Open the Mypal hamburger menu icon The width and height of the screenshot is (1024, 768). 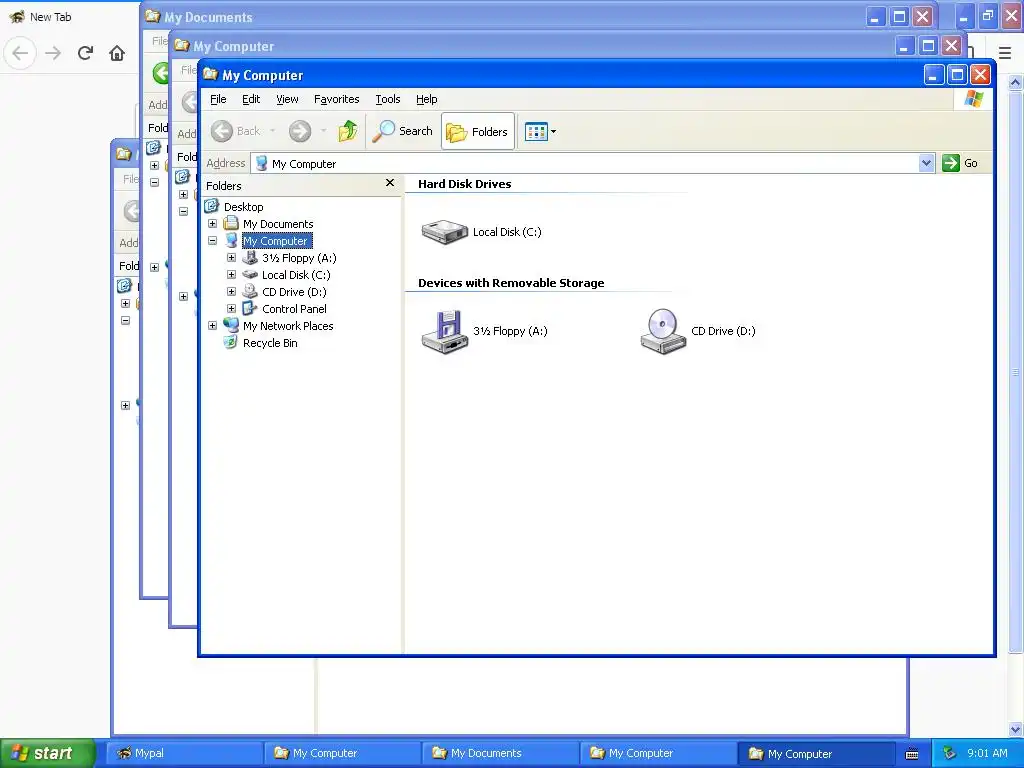tap(1005, 53)
